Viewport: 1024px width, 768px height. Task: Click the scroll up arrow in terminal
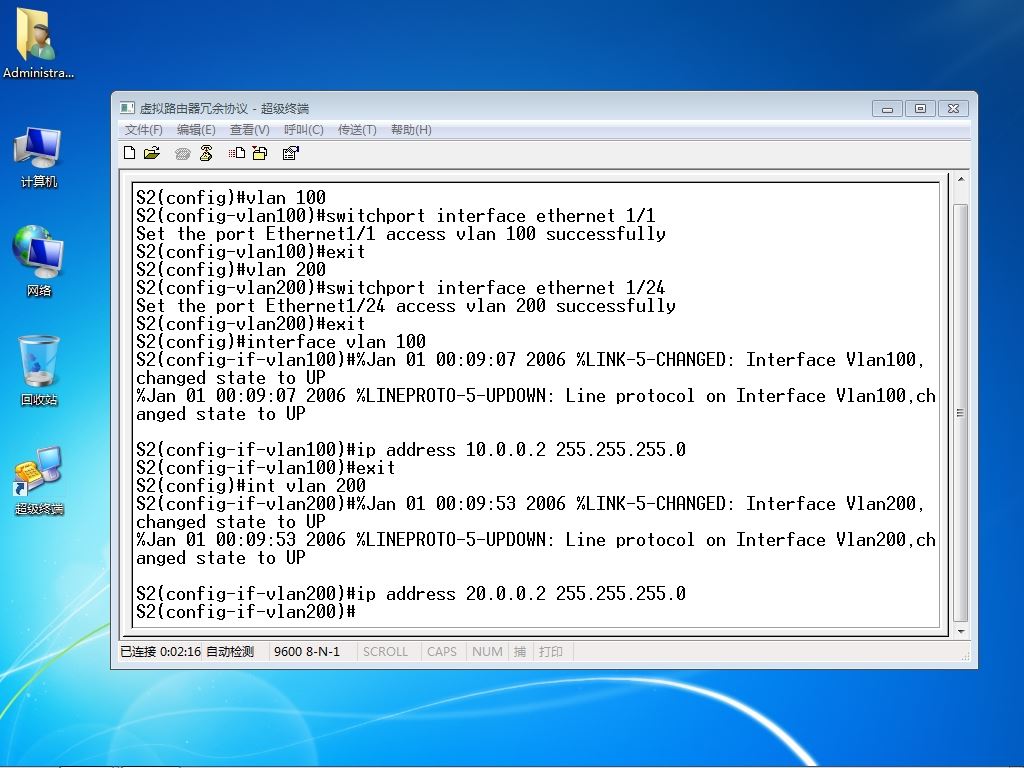point(961,179)
